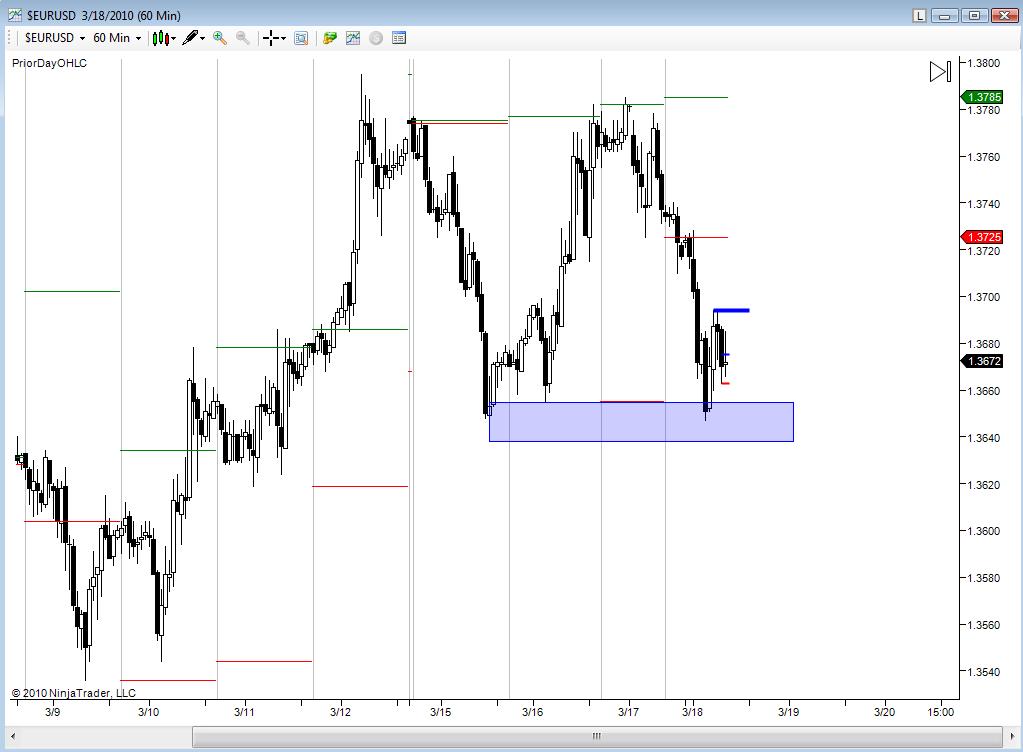Image resolution: width=1023 pixels, height=752 pixels.
Task: Click the zoom frame icon
Action: pos(301,38)
